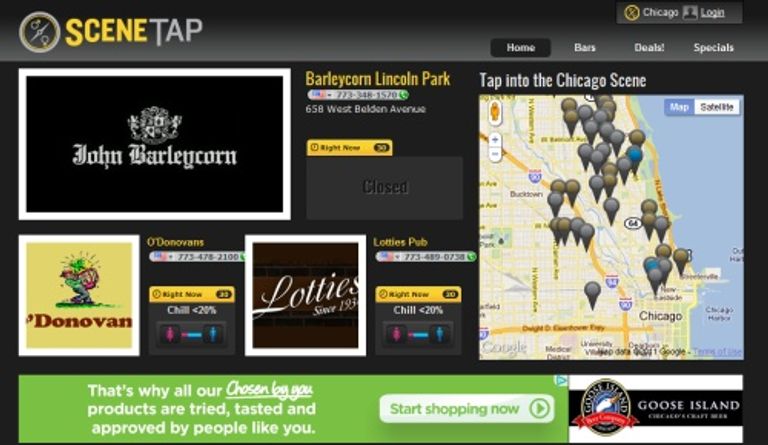Switch the map to Map view

679,107
